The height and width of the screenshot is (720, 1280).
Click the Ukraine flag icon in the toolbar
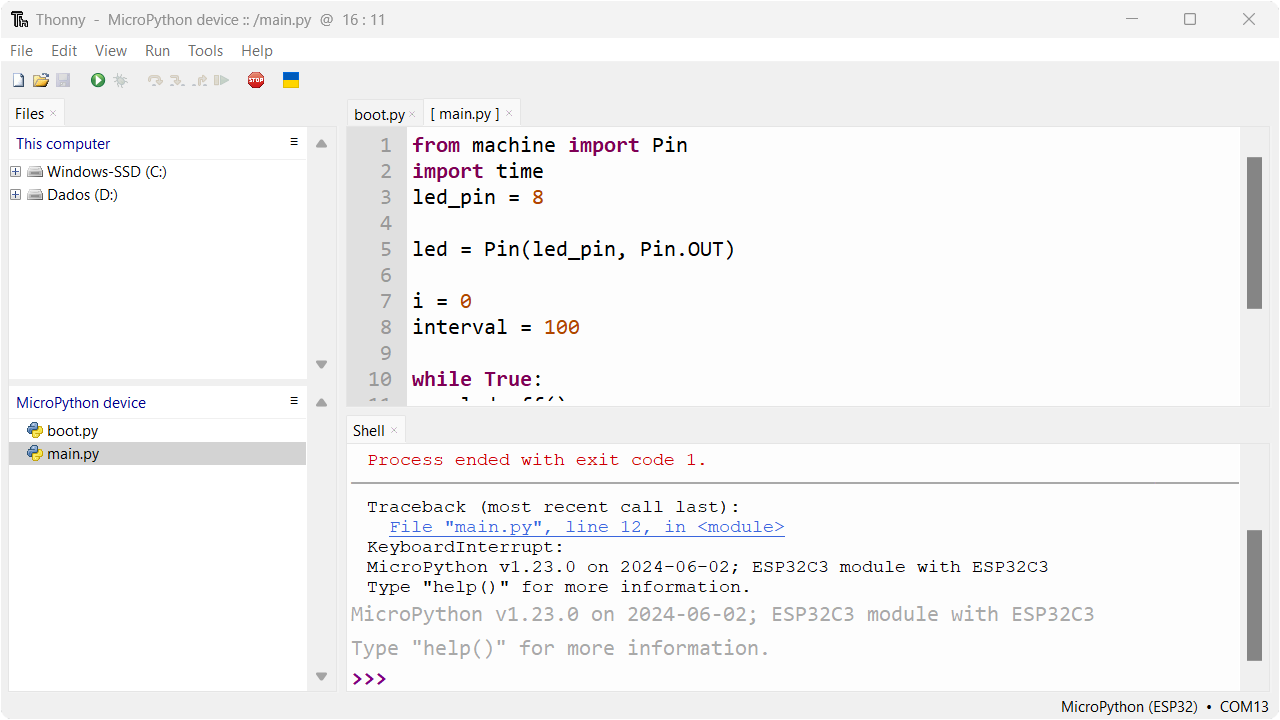pyautogui.click(x=290, y=80)
